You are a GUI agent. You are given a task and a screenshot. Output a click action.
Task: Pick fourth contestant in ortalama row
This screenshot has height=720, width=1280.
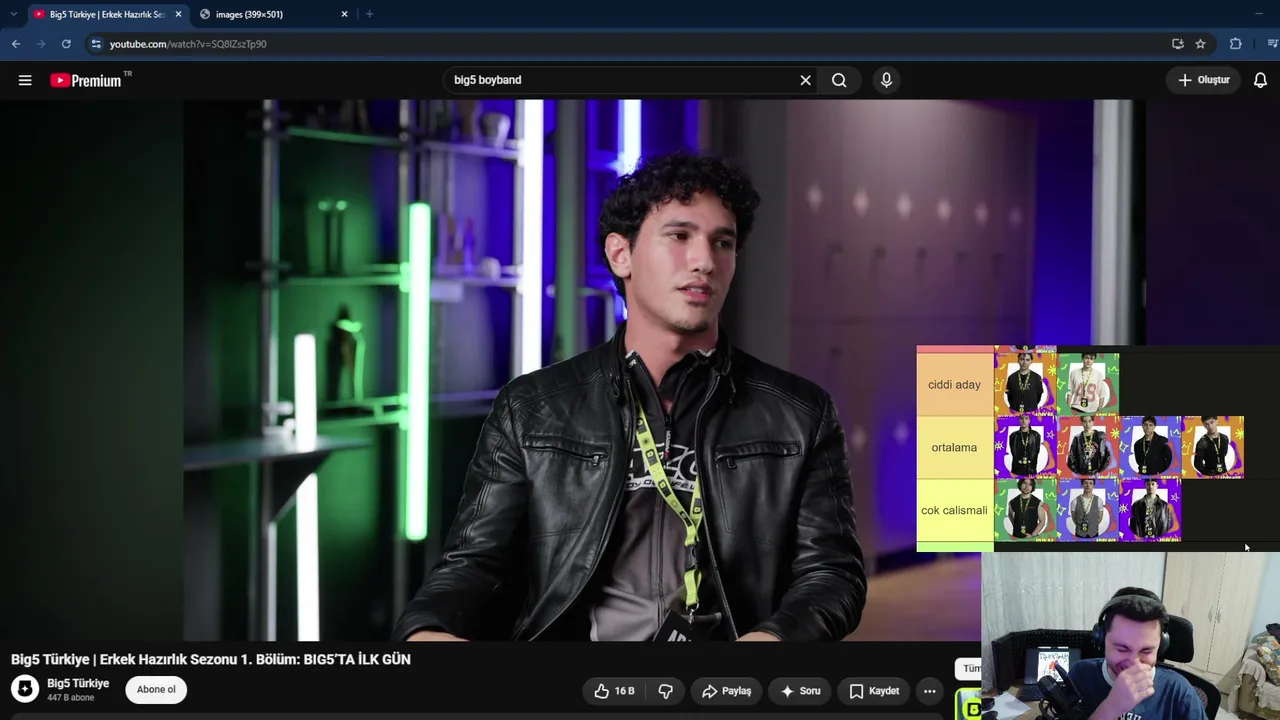click(x=1213, y=447)
